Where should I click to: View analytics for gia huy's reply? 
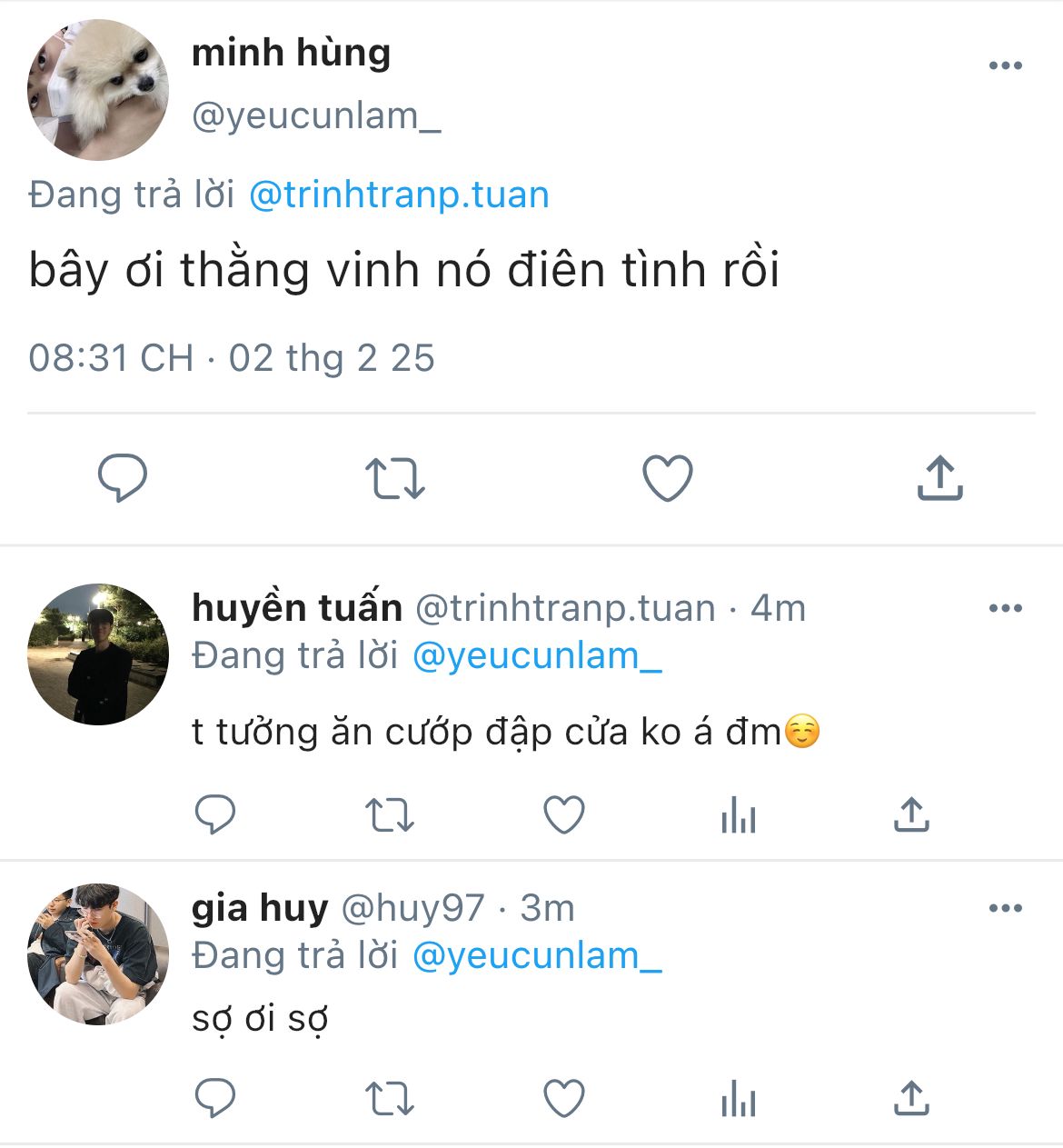click(x=738, y=1099)
